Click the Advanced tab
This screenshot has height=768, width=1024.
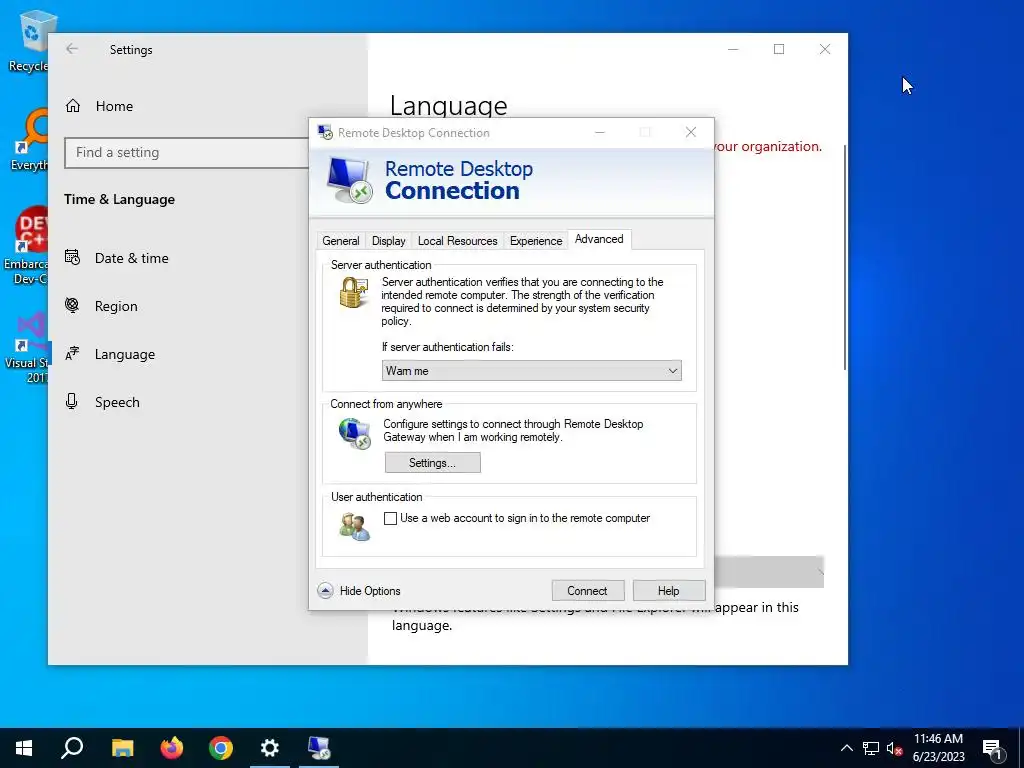click(599, 239)
